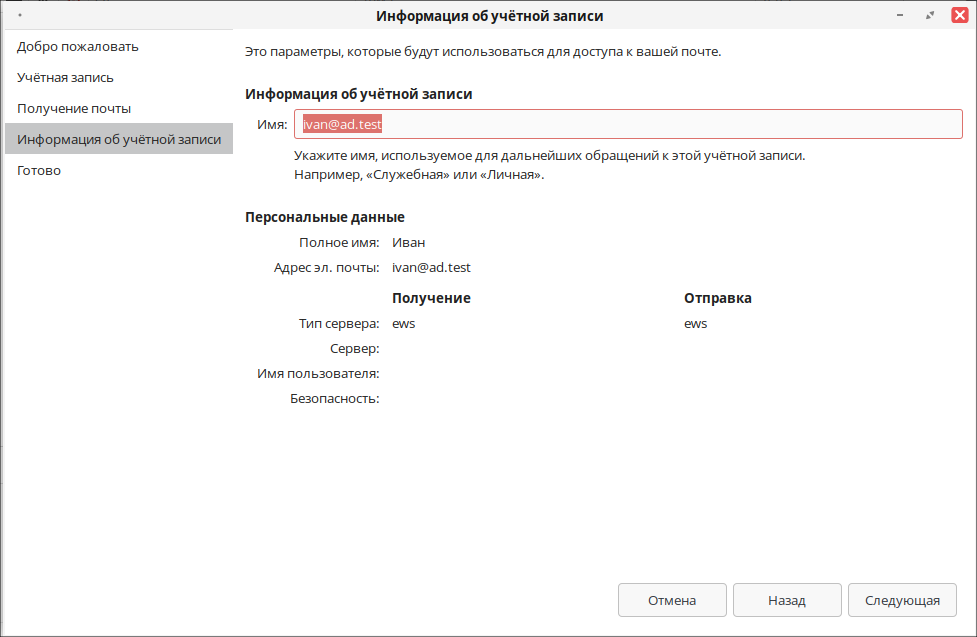The image size is (977, 637).
Task: Click the ivan@ad.test email address value
Action: pyautogui.click(x=431, y=267)
